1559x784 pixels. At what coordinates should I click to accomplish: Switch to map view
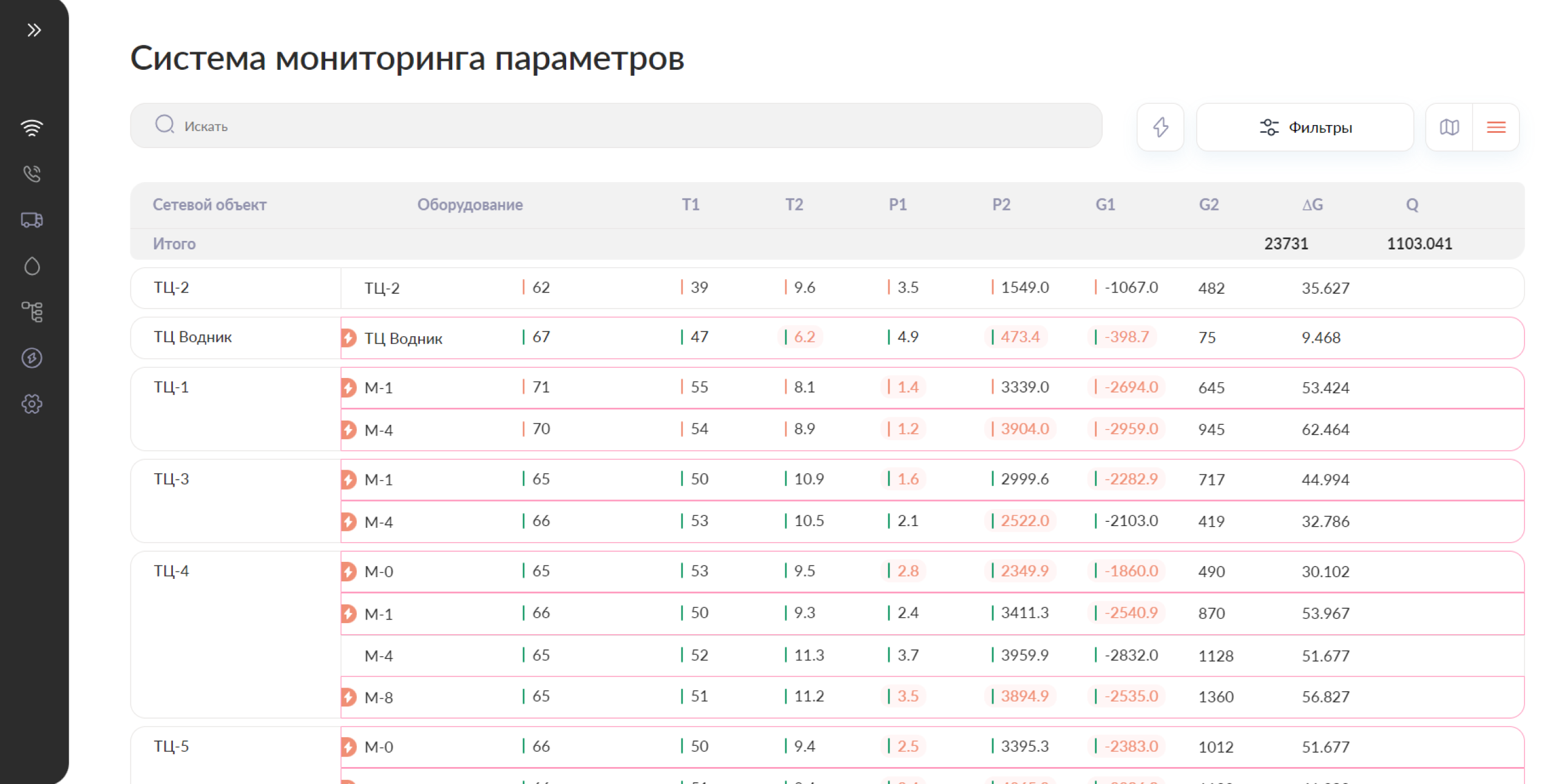pos(1449,127)
